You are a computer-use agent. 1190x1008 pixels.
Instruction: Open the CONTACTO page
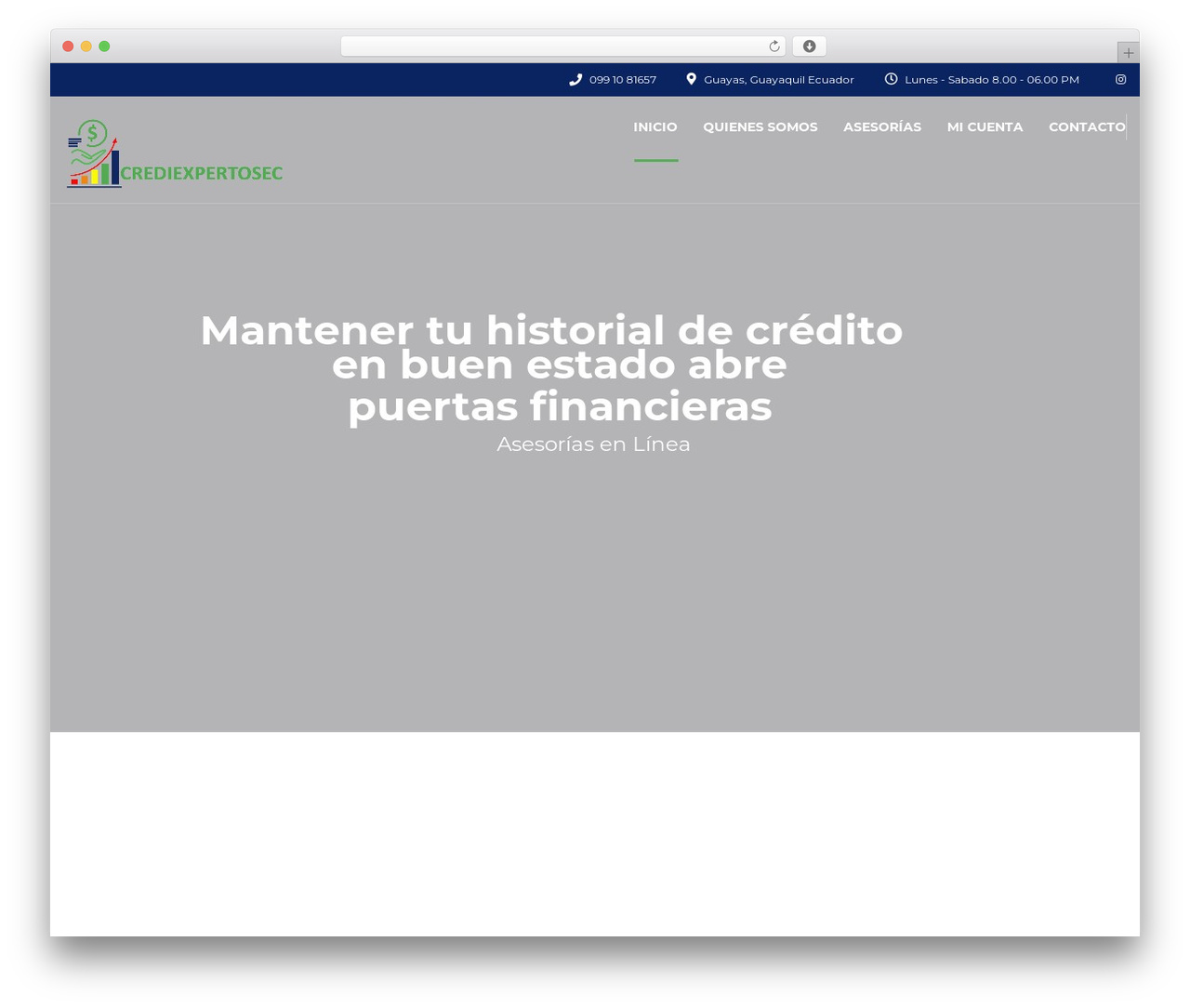click(1087, 126)
